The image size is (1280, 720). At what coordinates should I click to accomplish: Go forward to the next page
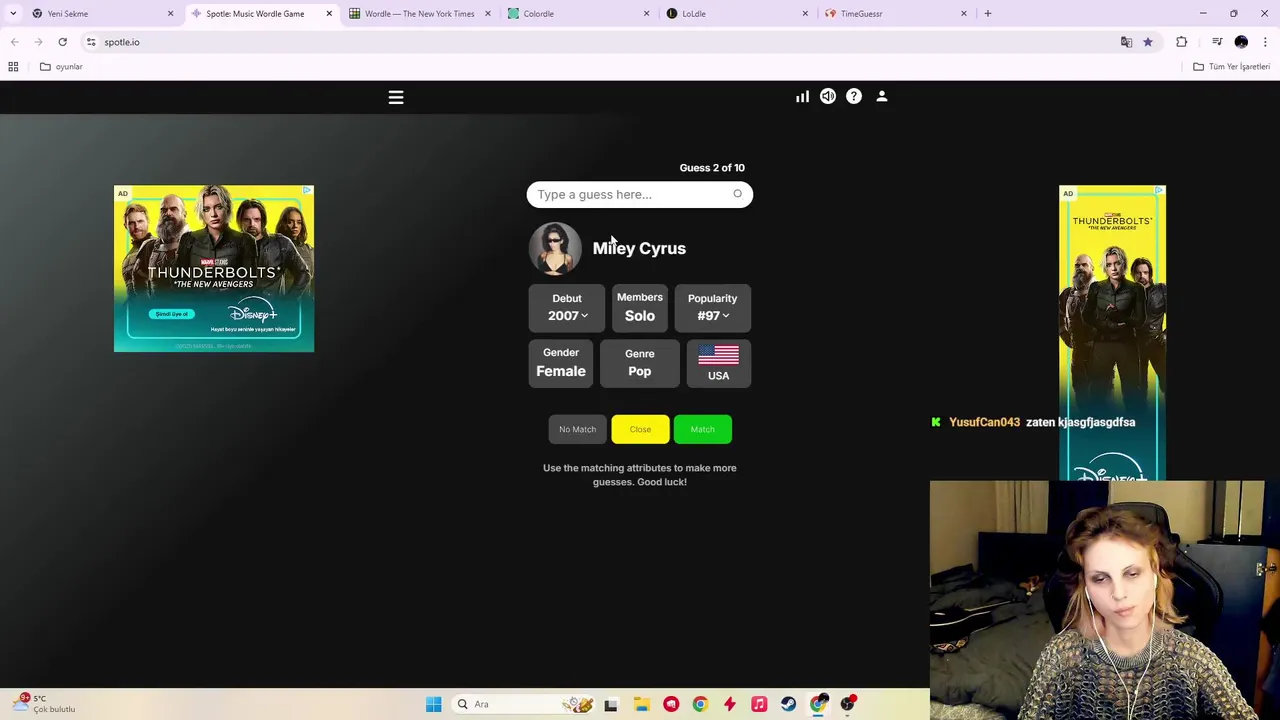[38, 42]
